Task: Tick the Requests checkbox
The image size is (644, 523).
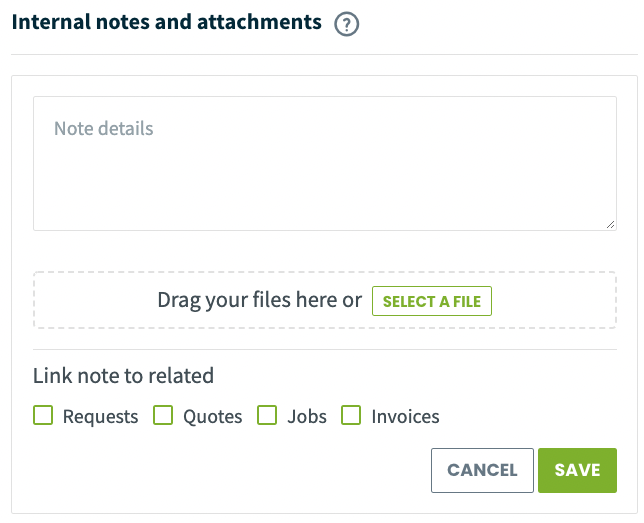Action: click(x=43, y=415)
